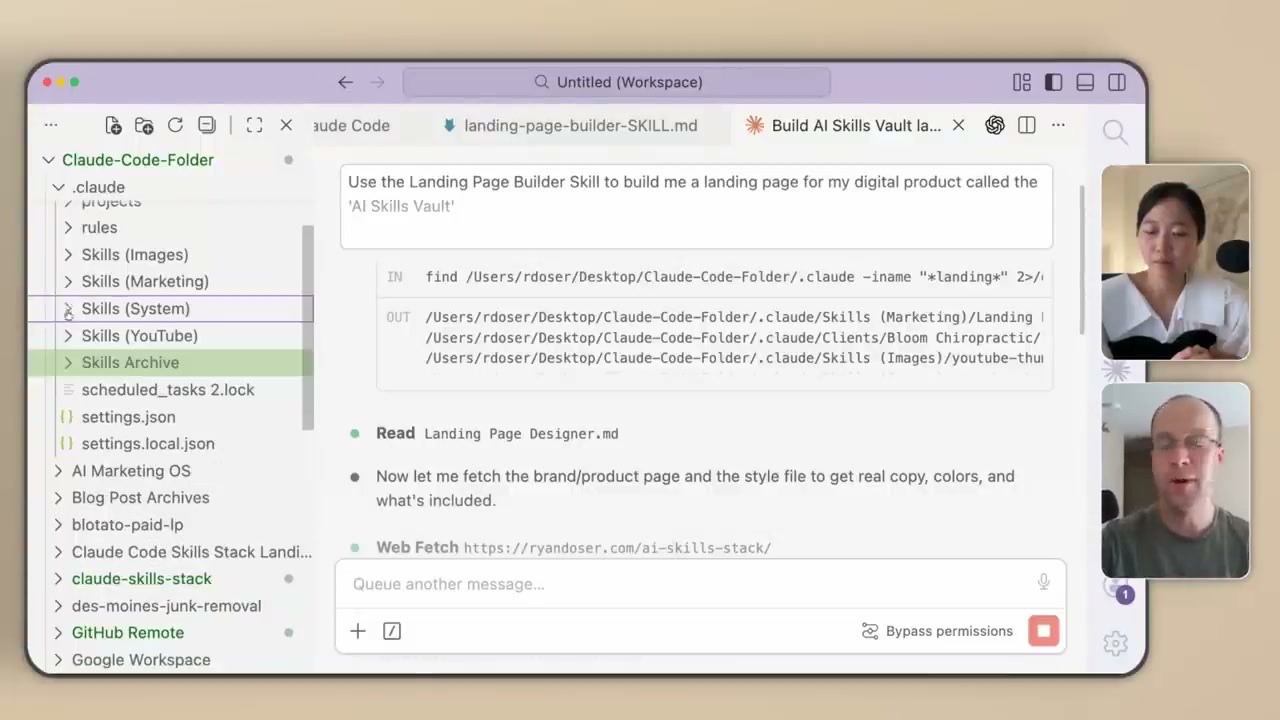
Task: Click the New Folder icon in explorer toolbar
Action: click(x=144, y=125)
